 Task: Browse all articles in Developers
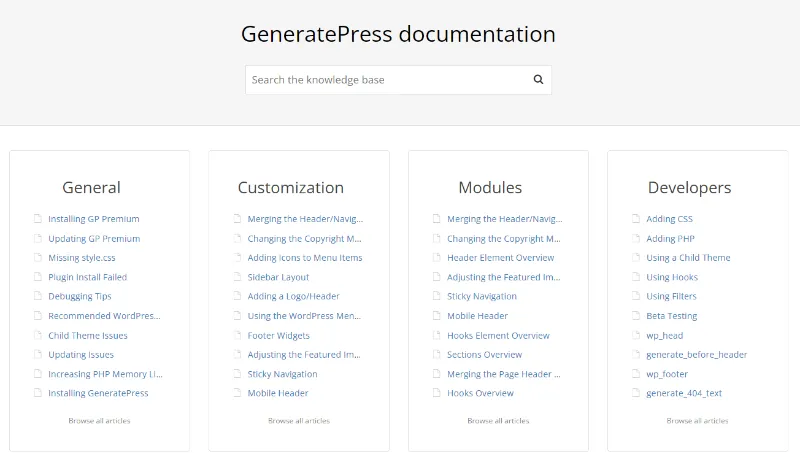697,421
